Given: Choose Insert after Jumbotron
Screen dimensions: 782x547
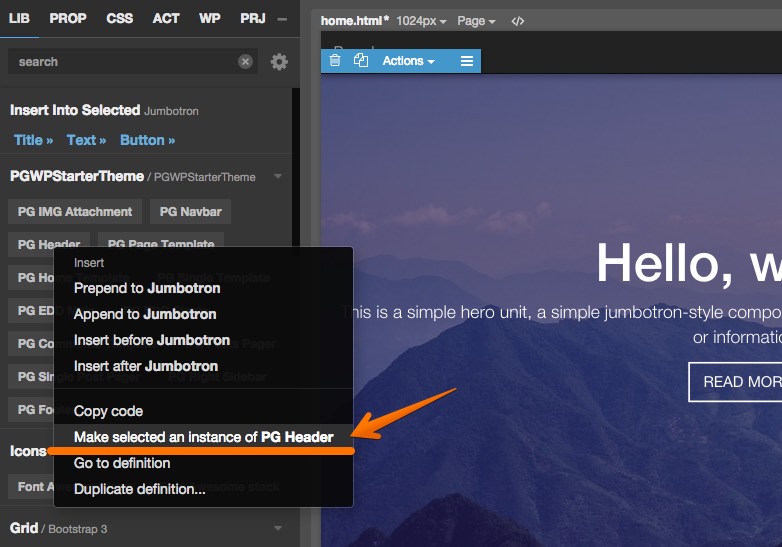Looking at the screenshot, I should click(x=203, y=366).
